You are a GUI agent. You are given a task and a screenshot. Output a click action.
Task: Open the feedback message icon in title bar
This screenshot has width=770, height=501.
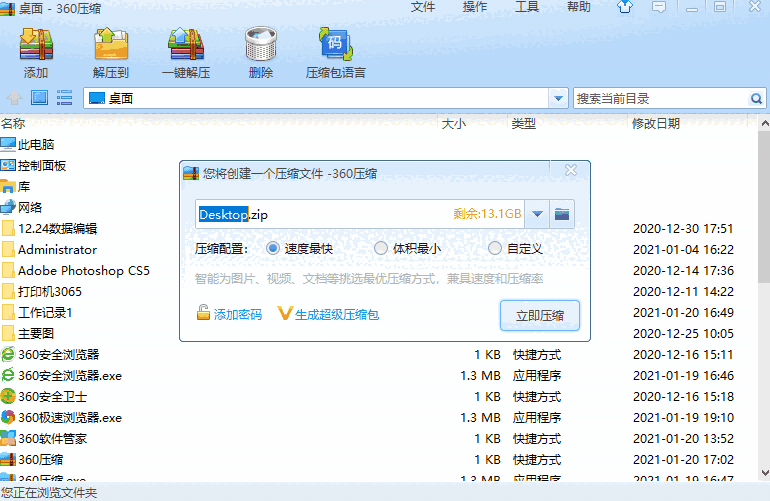click(x=659, y=7)
